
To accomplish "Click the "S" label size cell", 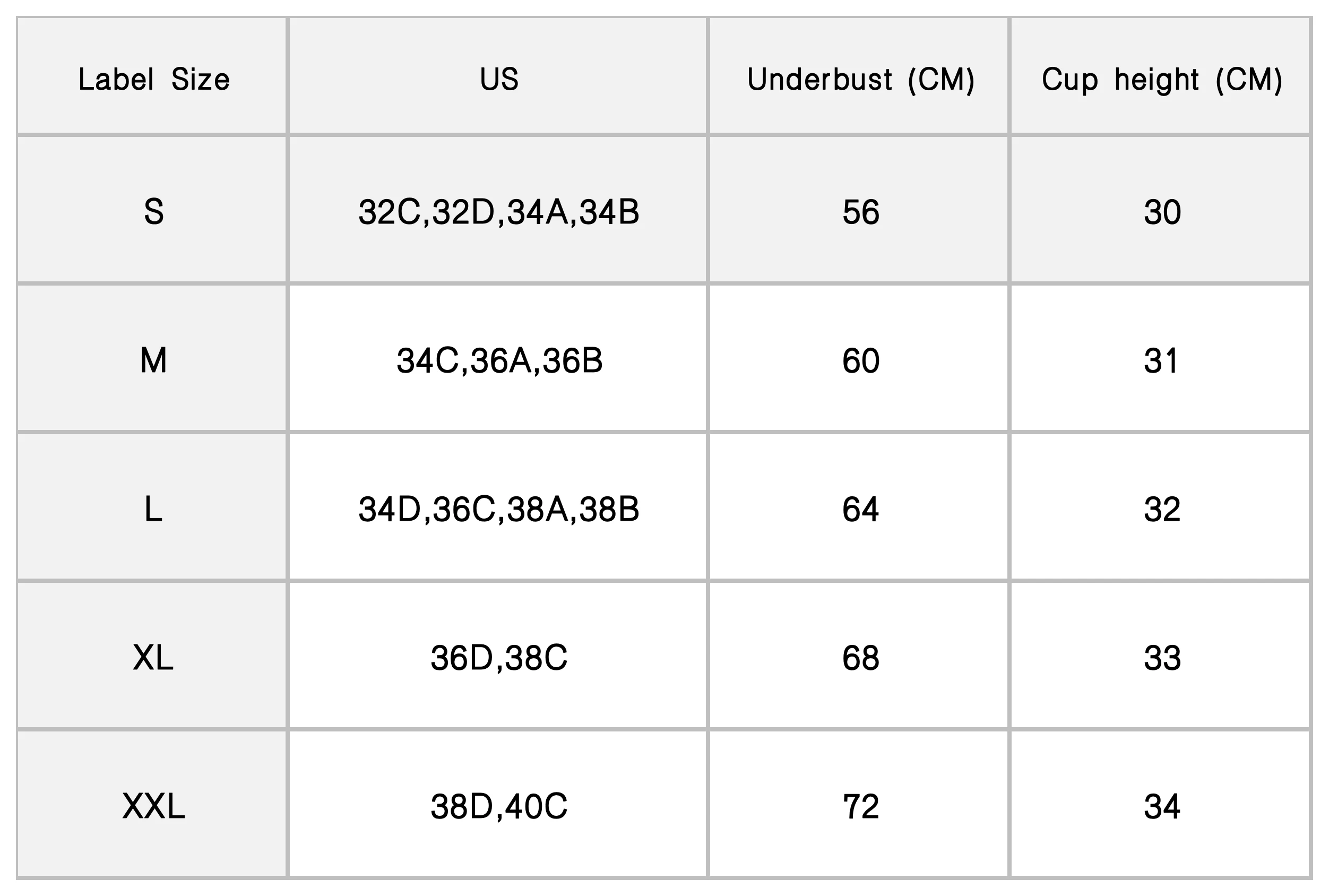I will pos(153,211).
